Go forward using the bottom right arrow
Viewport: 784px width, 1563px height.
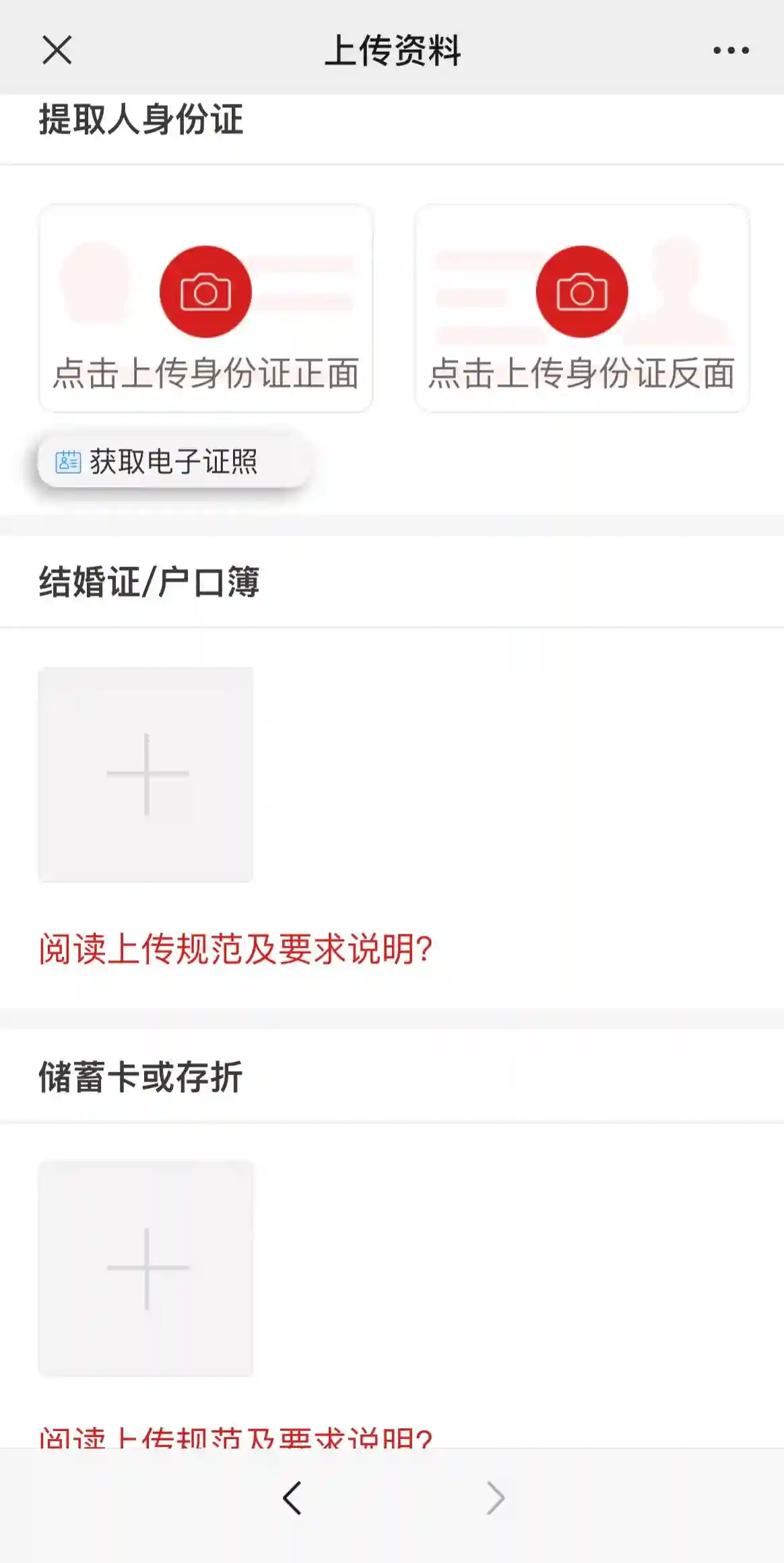[x=495, y=1498]
